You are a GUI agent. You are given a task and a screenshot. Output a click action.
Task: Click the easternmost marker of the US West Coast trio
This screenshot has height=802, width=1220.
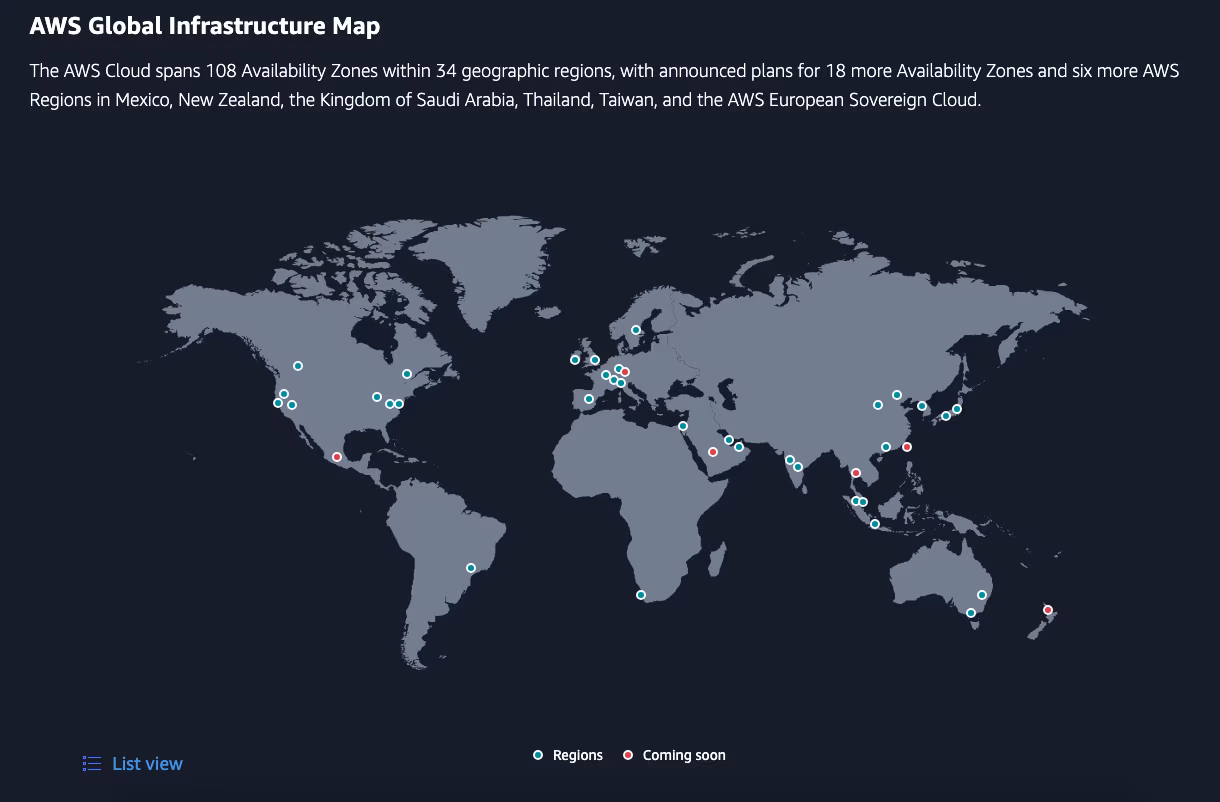(292, 405)
